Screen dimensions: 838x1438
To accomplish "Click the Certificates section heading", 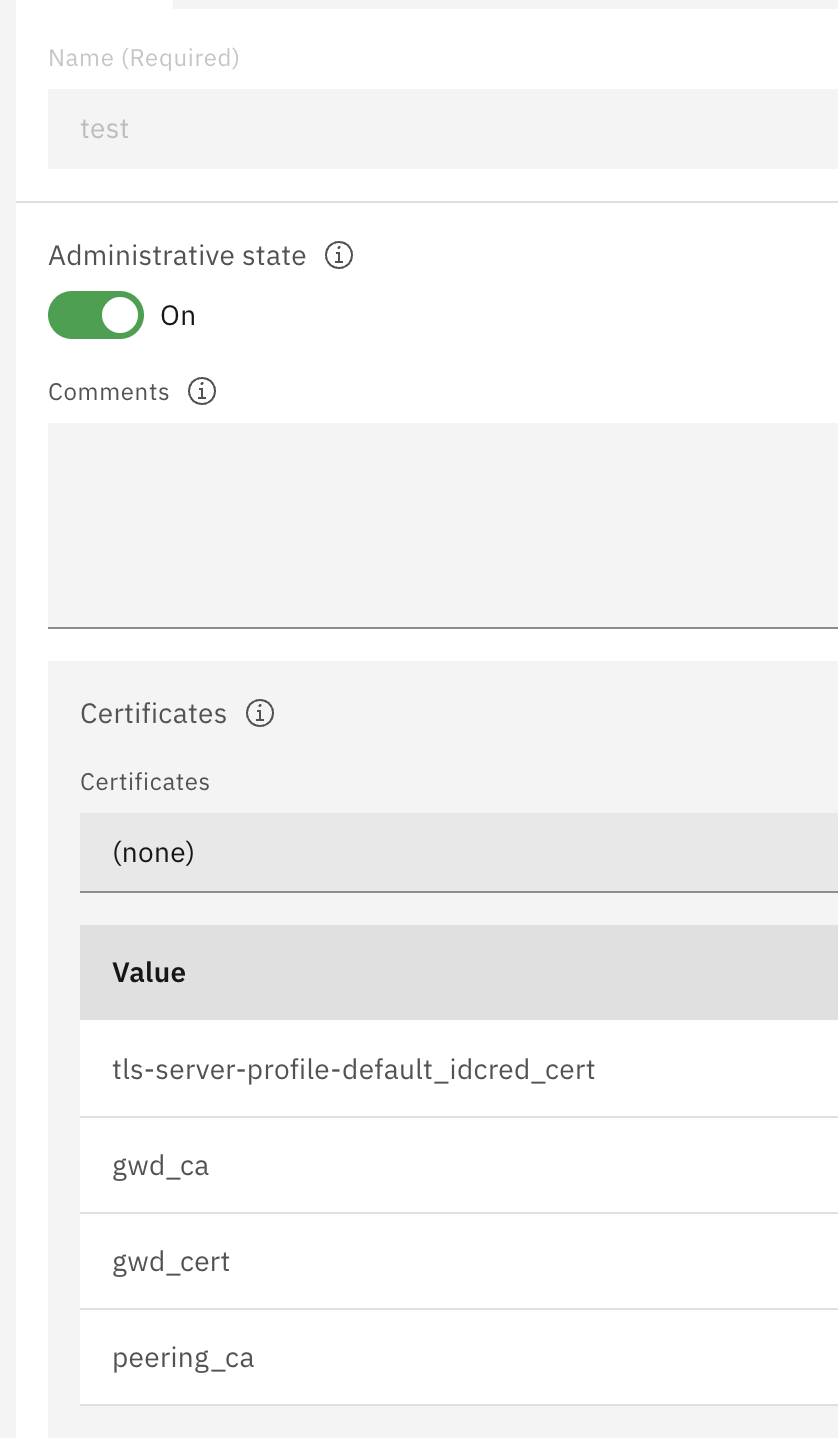I will (x=153, y=712).
